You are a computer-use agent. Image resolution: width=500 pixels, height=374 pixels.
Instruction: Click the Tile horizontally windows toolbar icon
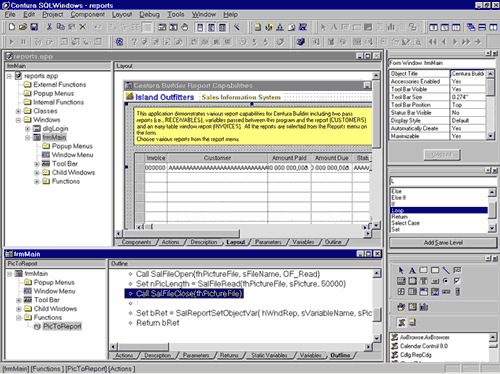click(482, 27)
